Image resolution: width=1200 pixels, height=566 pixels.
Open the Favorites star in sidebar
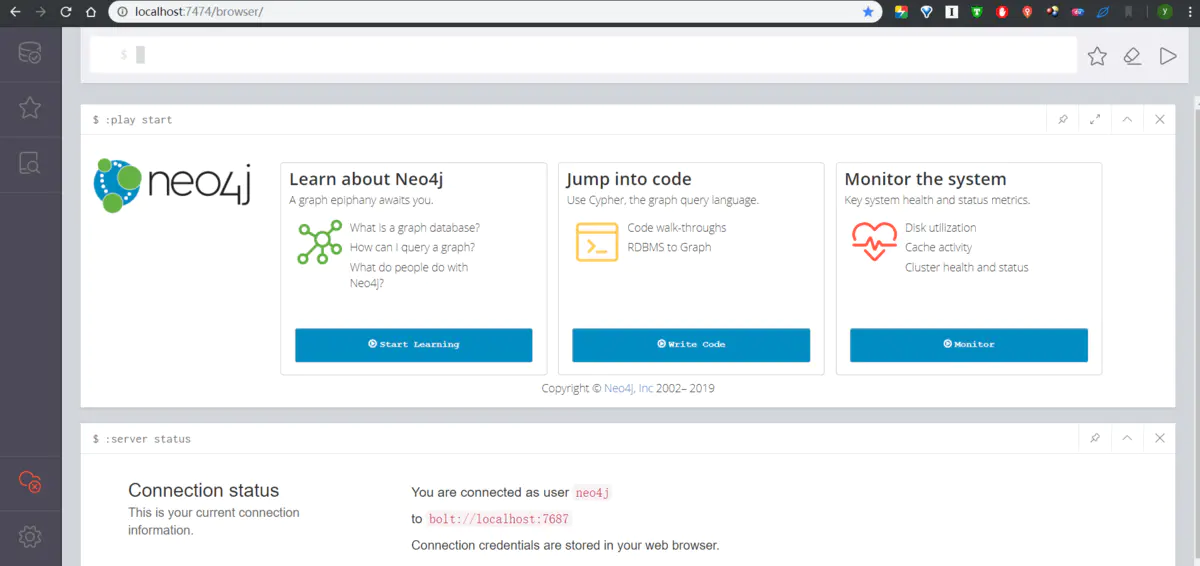pyautogui.click(x=30, y=107)
